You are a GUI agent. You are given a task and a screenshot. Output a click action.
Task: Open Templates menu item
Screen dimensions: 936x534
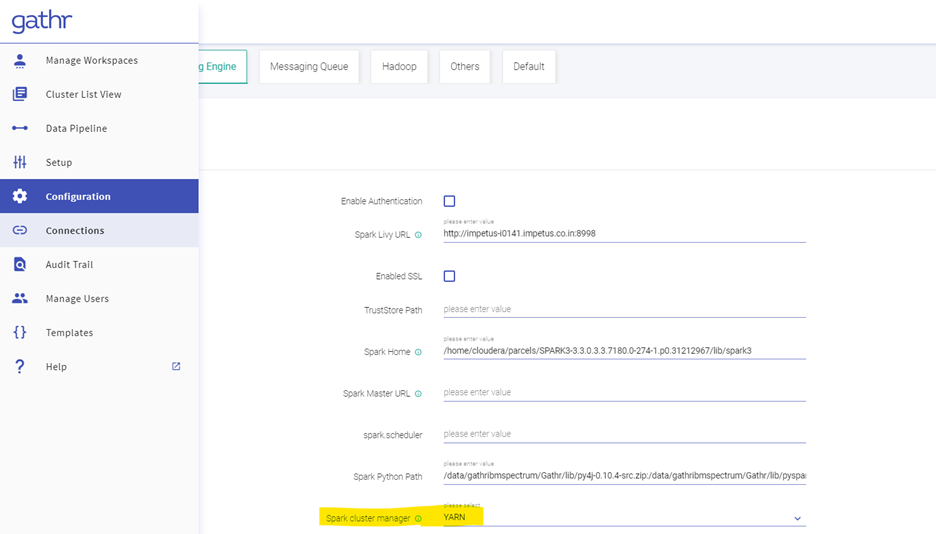[99, 332]
